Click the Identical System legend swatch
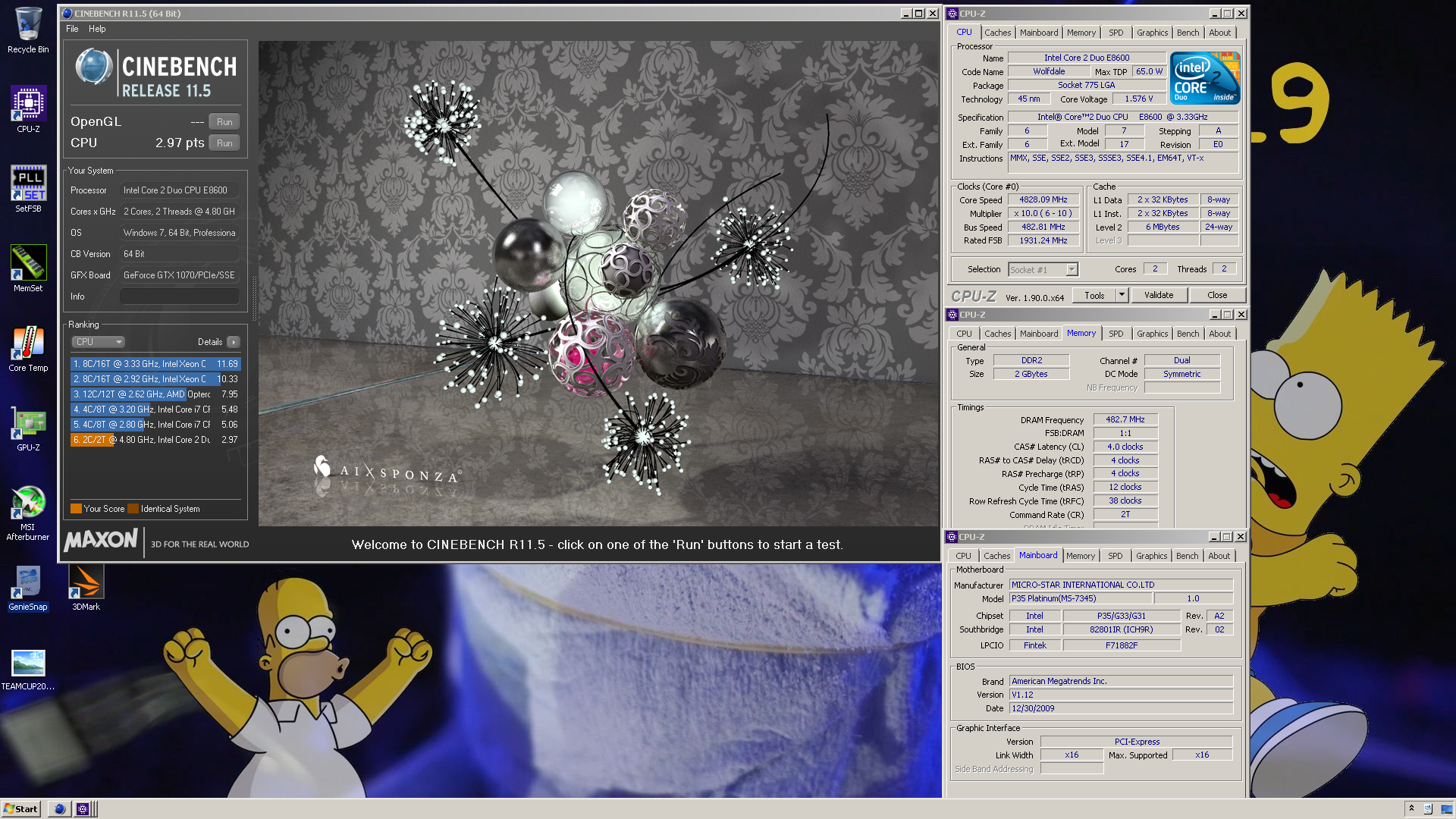Viewport: 1456px width, 819px height. point(133,509)
